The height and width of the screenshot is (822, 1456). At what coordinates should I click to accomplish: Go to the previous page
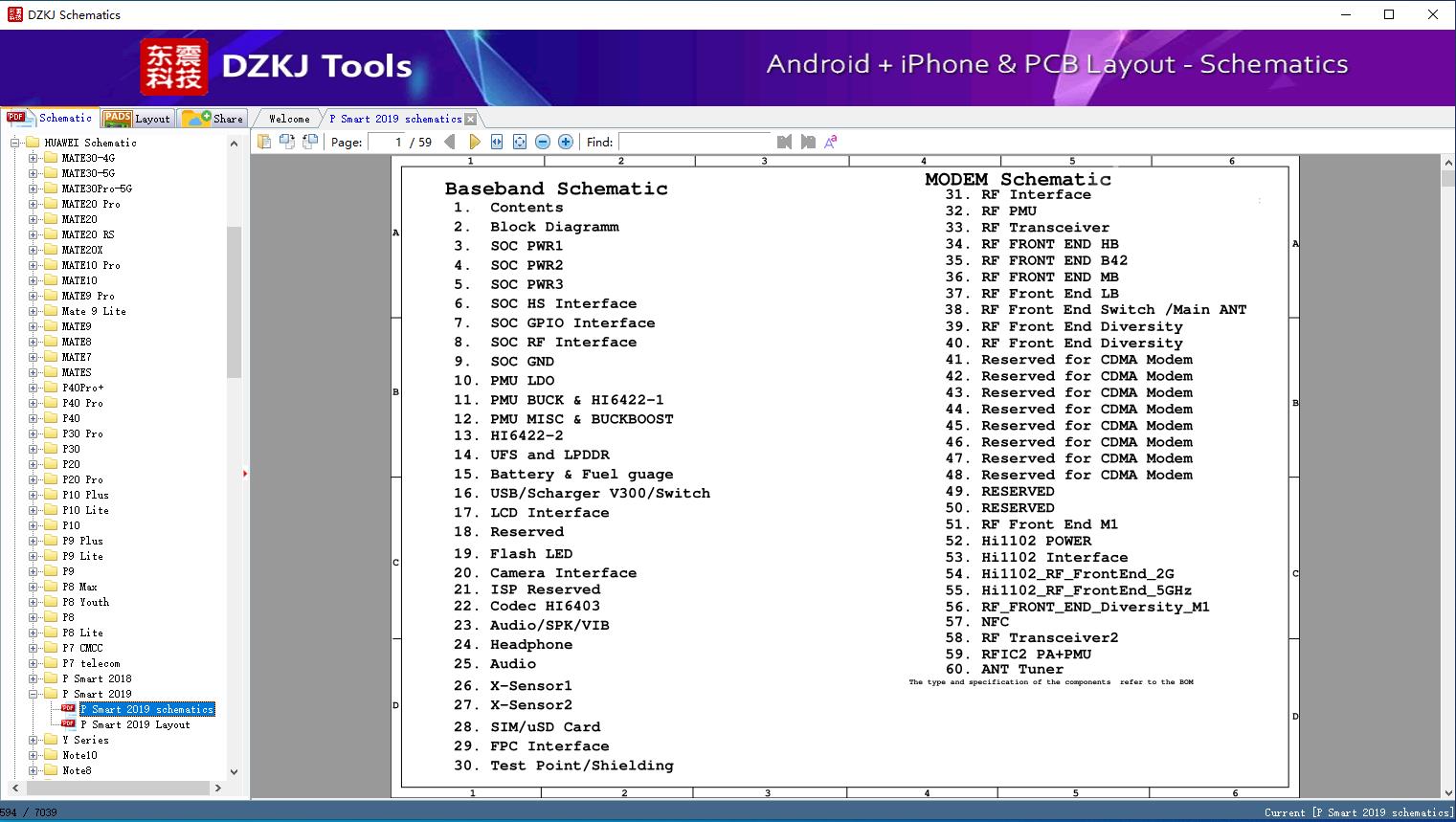pos(450,142)
